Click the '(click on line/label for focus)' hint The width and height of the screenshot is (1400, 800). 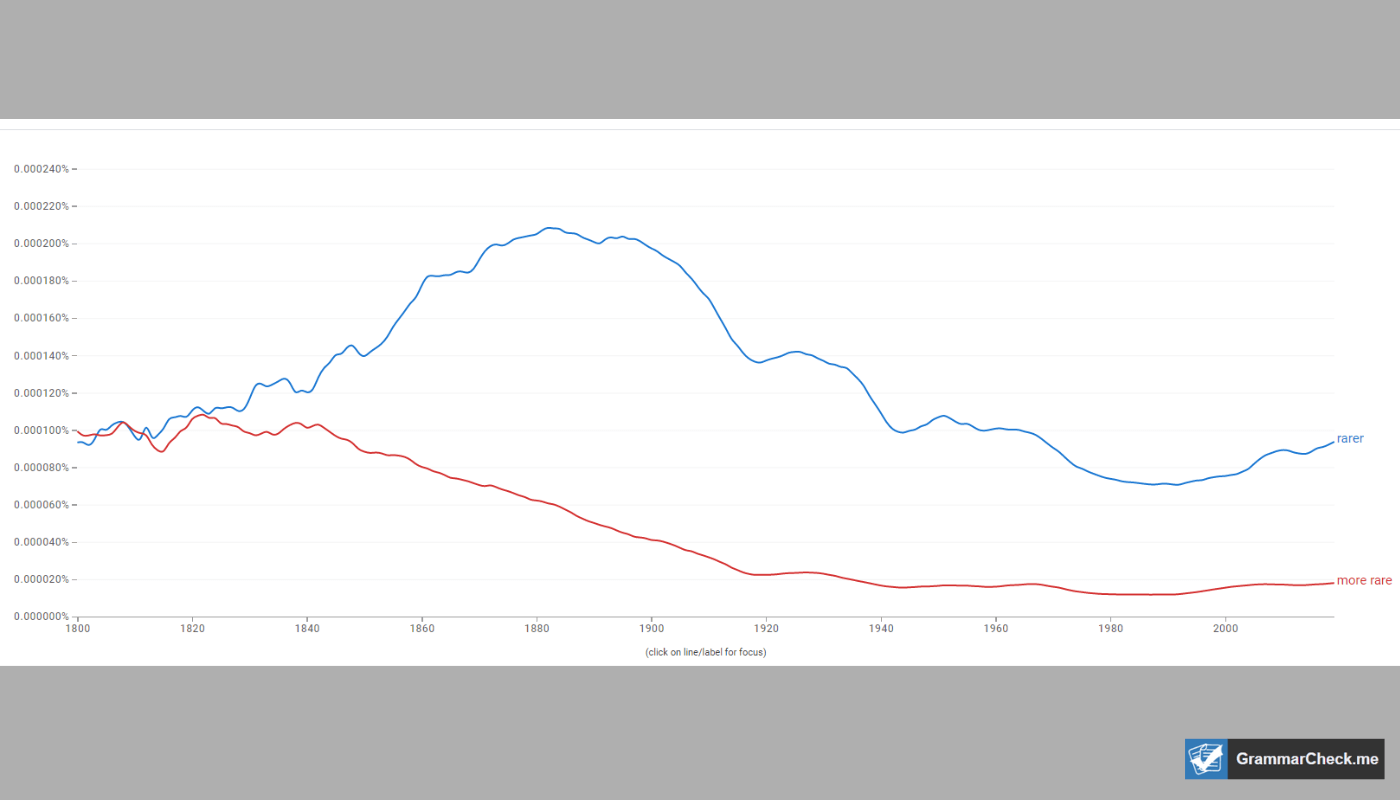click(706, 652)
